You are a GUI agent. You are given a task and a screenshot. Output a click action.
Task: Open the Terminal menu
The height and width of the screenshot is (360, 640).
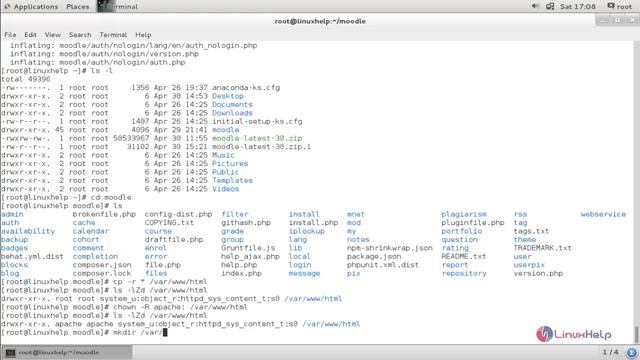pos(113,35)
